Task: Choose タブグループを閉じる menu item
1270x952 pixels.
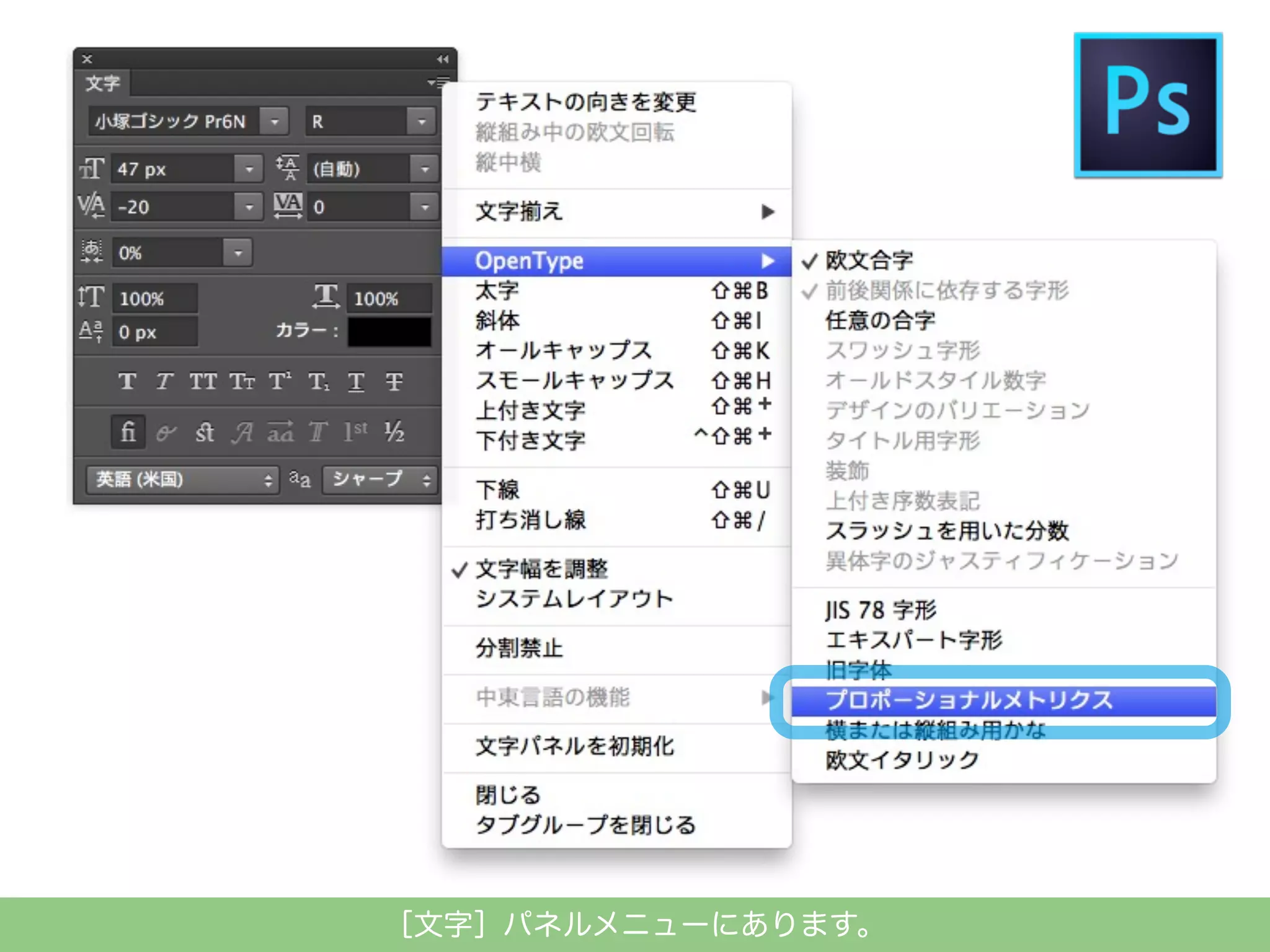Action: [617, 825]
